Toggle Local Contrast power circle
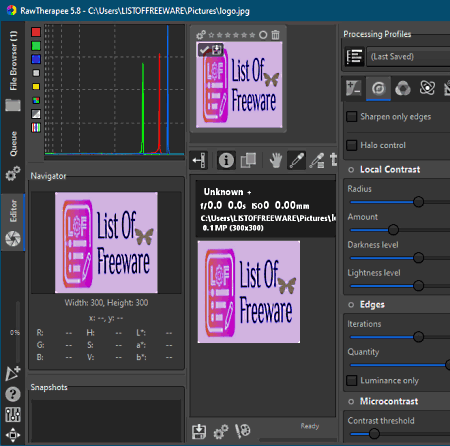This screenshot has width=450, height=446. 351,170
